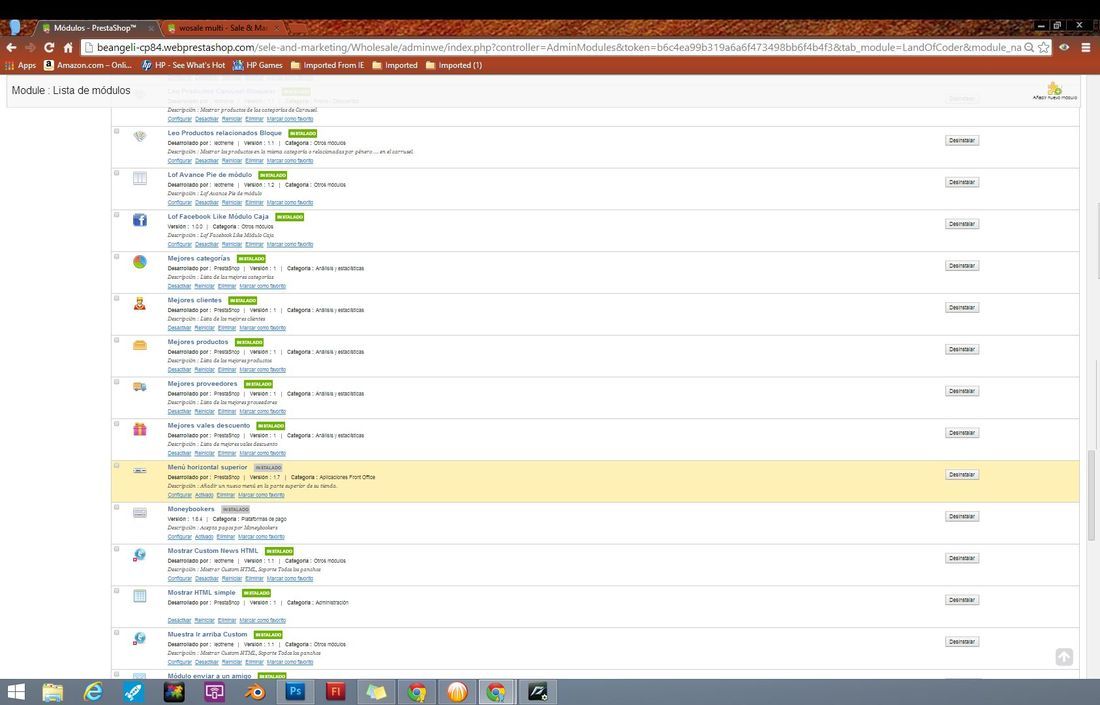Click the back-to-top arrow icon
The height and width of the screenshot is (705, 1100).
[1064, 657]
